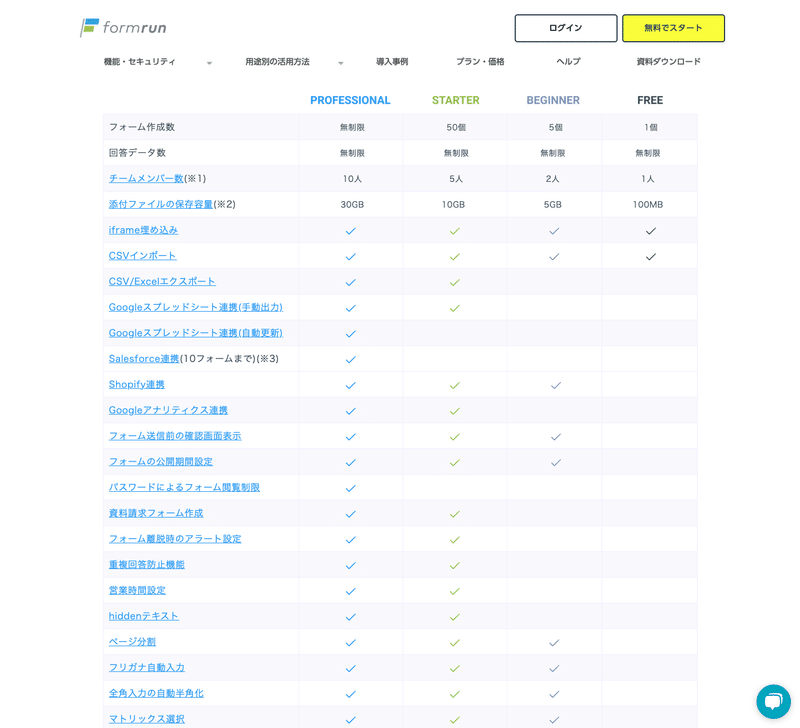Open the チームメンバー数 feature link
The image size is (800, 728).
point(145,179)
